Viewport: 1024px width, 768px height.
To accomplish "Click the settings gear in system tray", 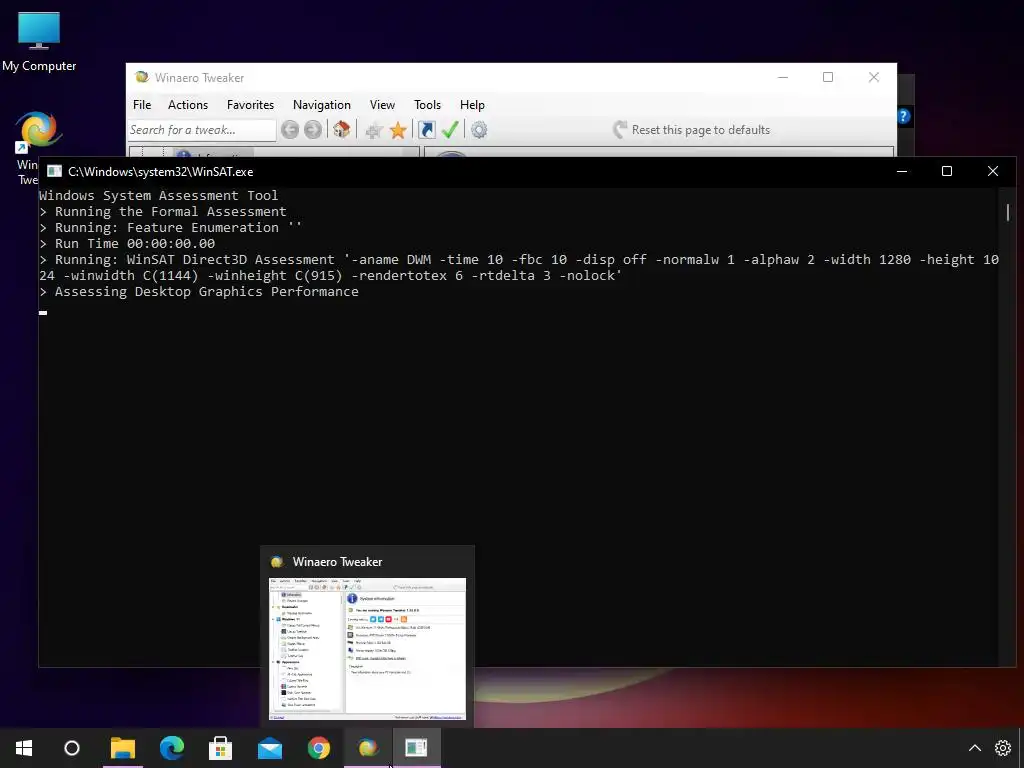I will tap(1003, 748).
